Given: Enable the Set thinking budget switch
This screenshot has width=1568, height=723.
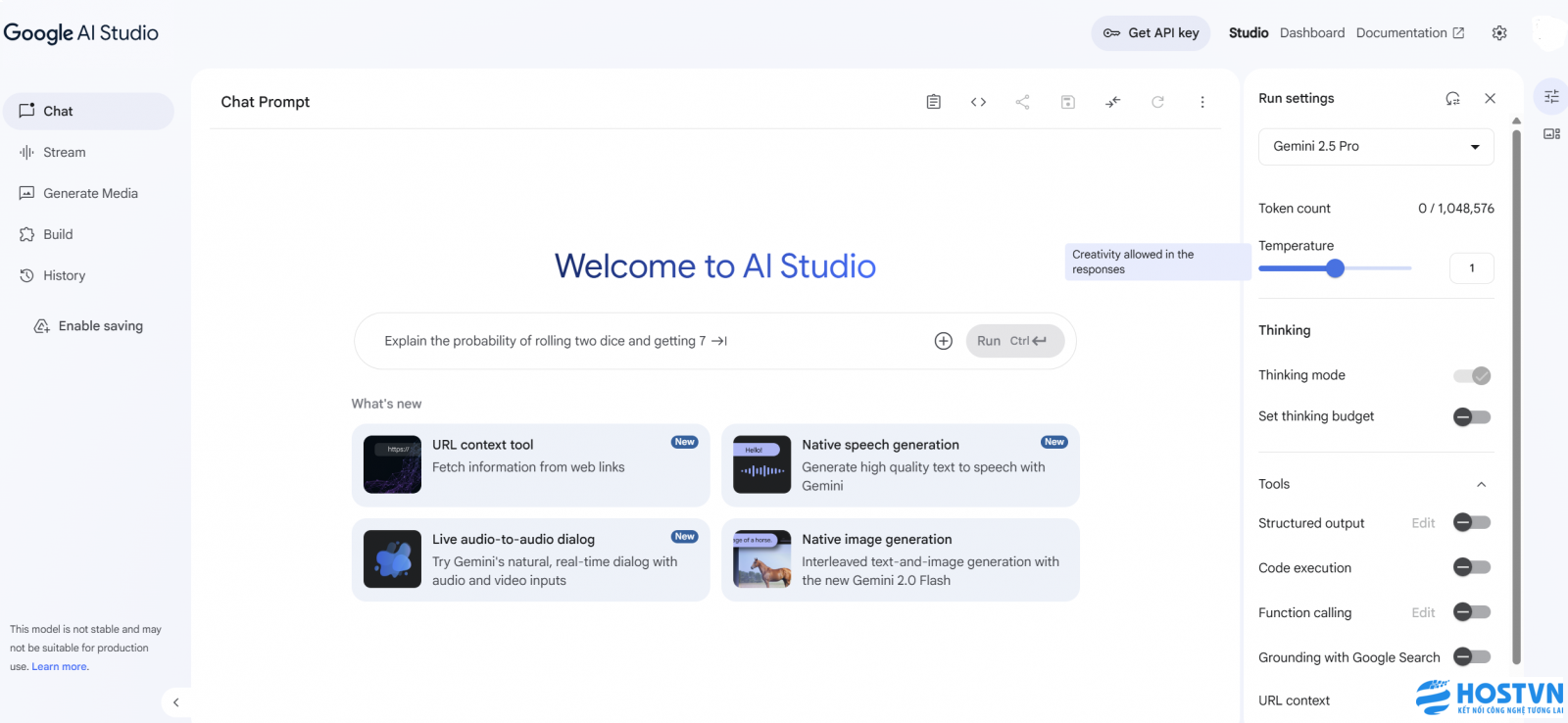Looking at the screenshot, I should coord(1472,417).
